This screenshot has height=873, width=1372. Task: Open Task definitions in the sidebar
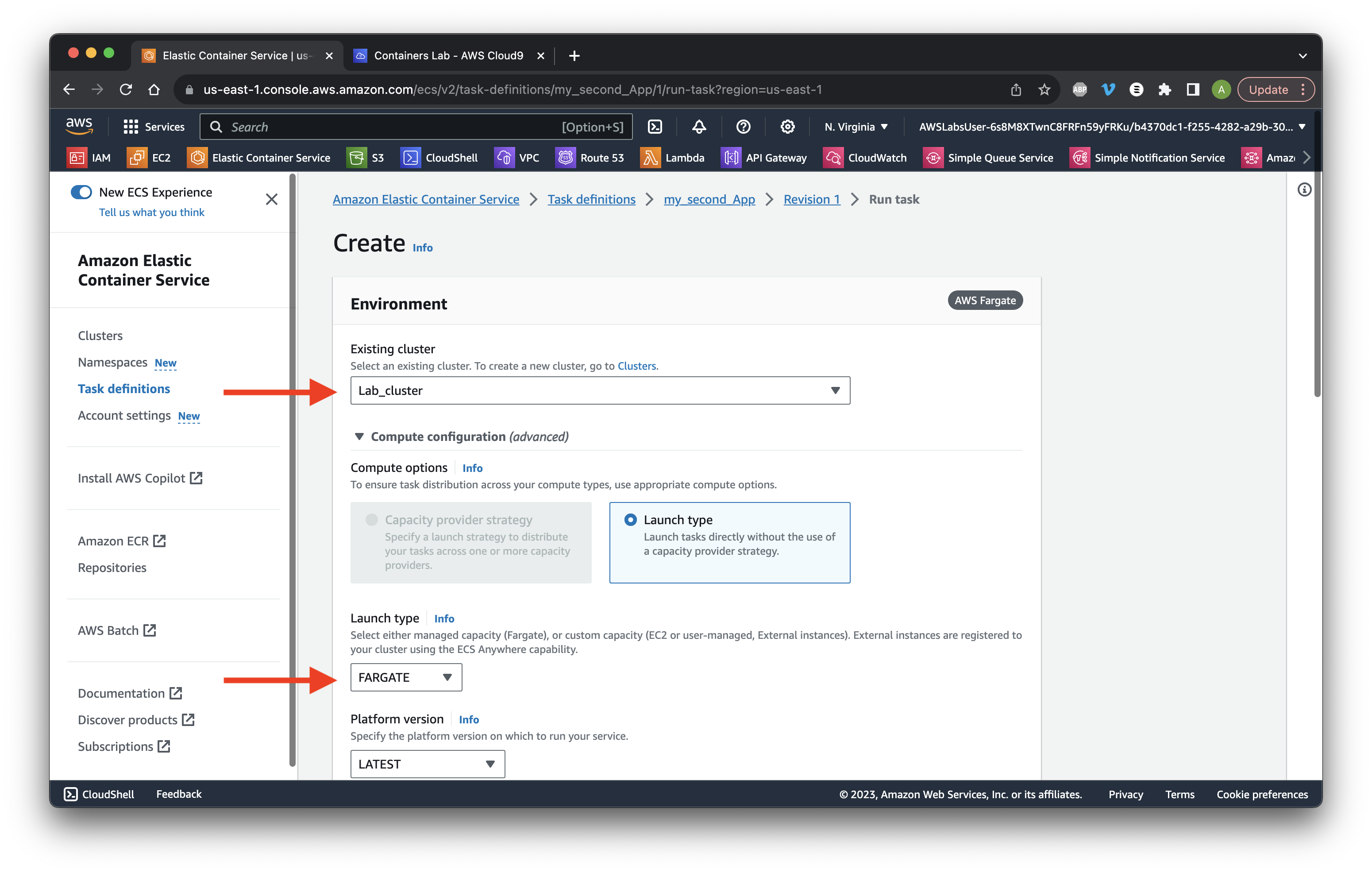point(123,389)
